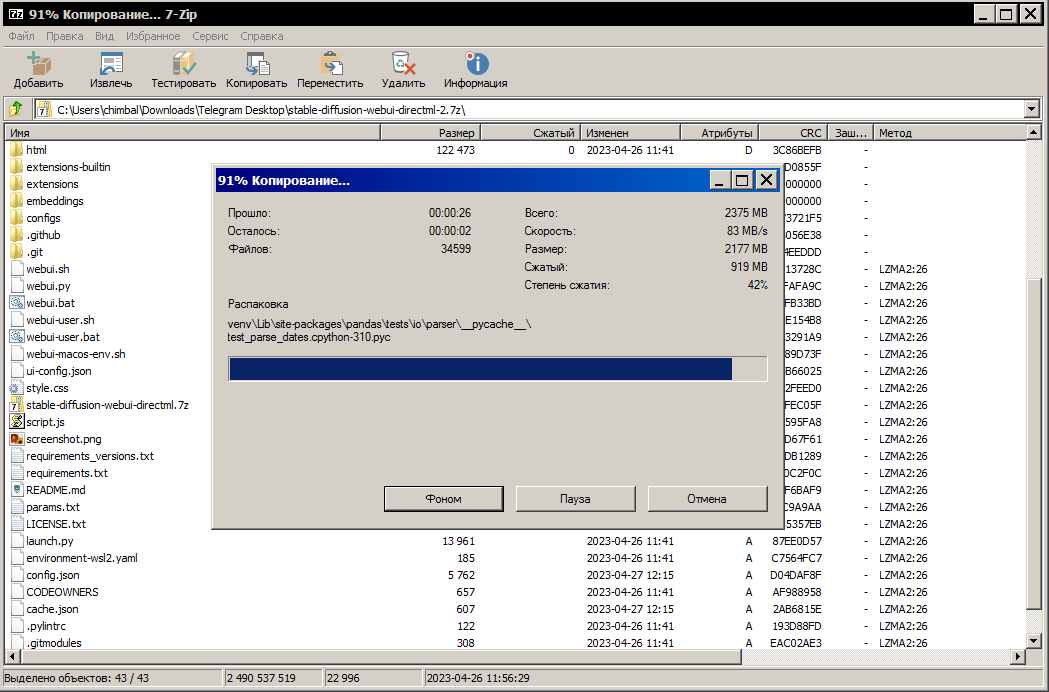The width and height of the screenshot is (1049, 692).
Task: Click the stable-diffusion-webui-directml.7z archive icon
Action: pyautogui.click(x=16, y=405)
